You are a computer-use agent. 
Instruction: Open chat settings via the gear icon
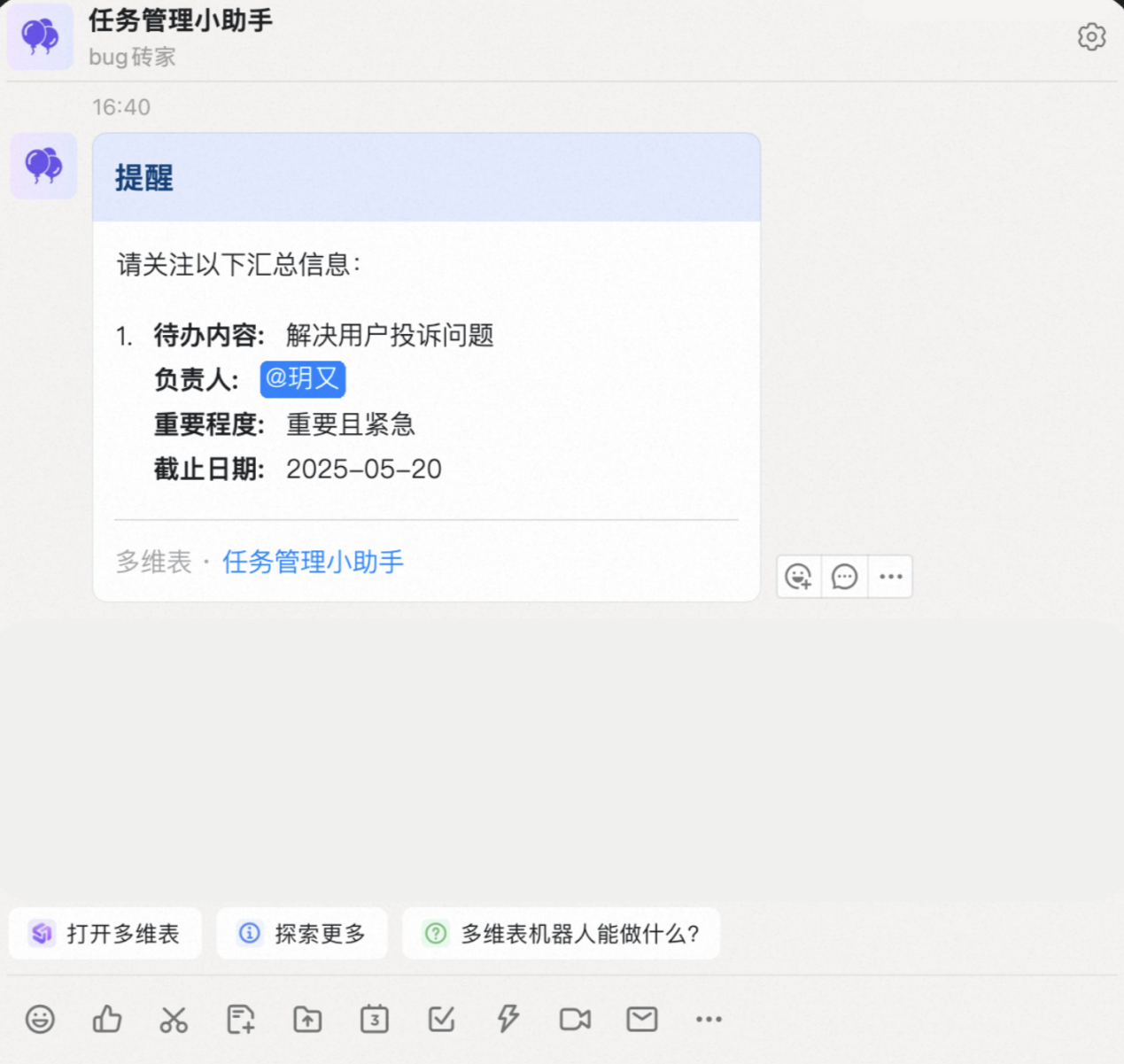1091,37
